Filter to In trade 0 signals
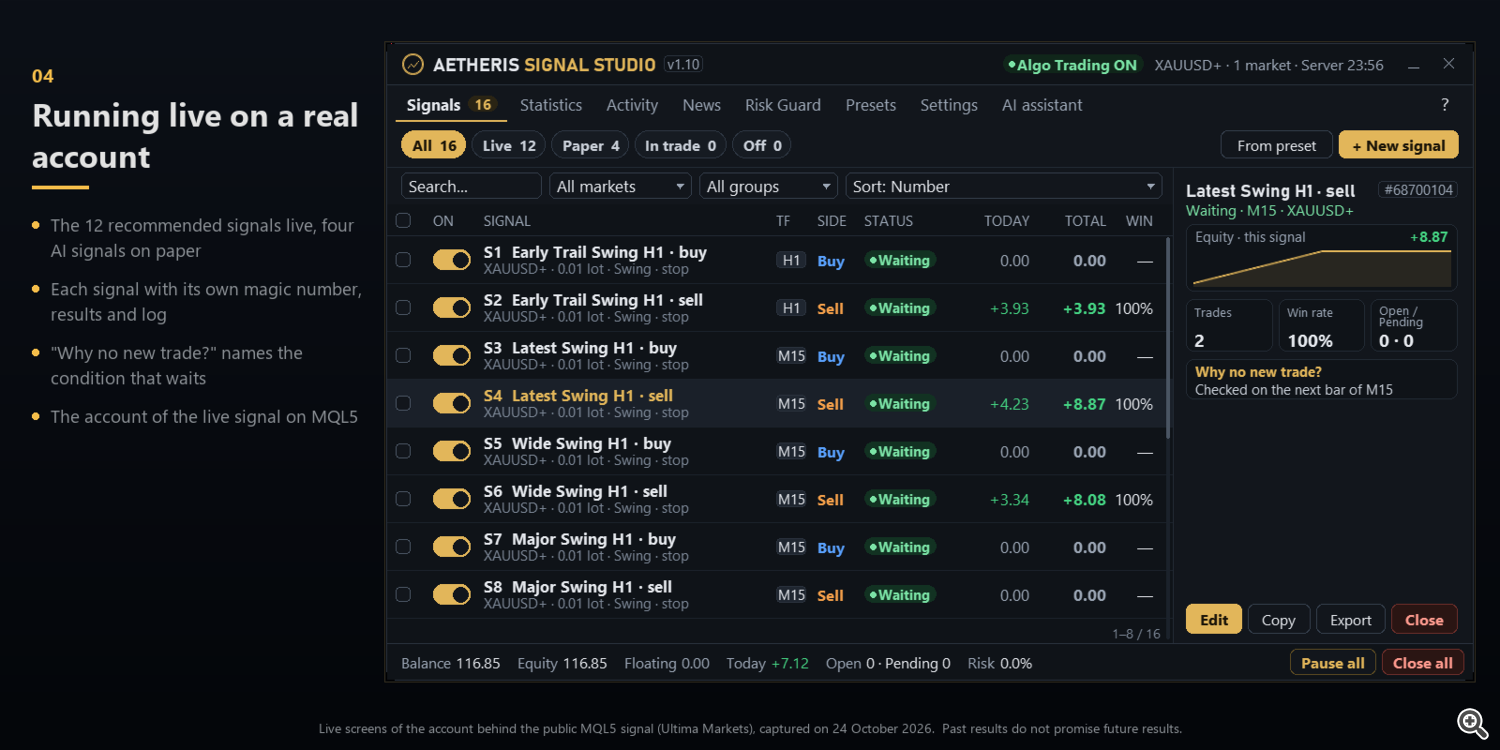 tap(680, 145)
